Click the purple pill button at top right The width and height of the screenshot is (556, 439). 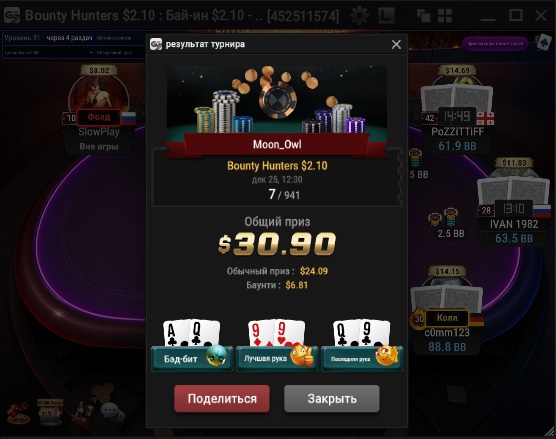pyautogui.click(x=495, y=44)
